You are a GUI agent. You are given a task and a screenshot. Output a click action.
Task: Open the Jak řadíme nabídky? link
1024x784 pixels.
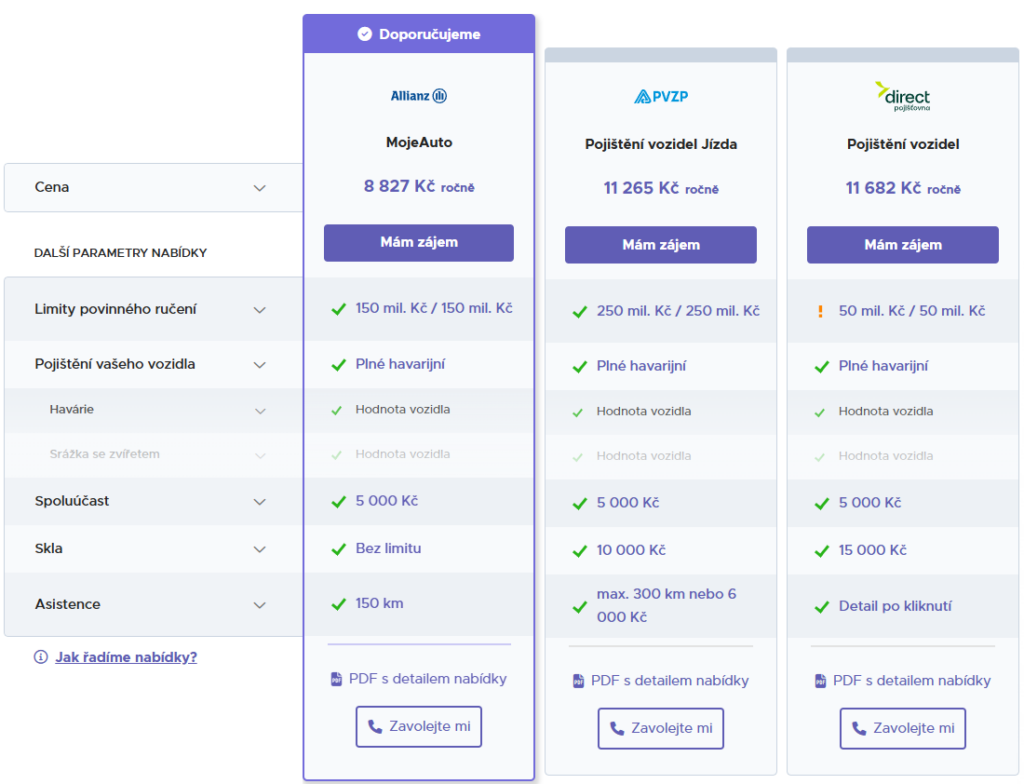point(126,657)
